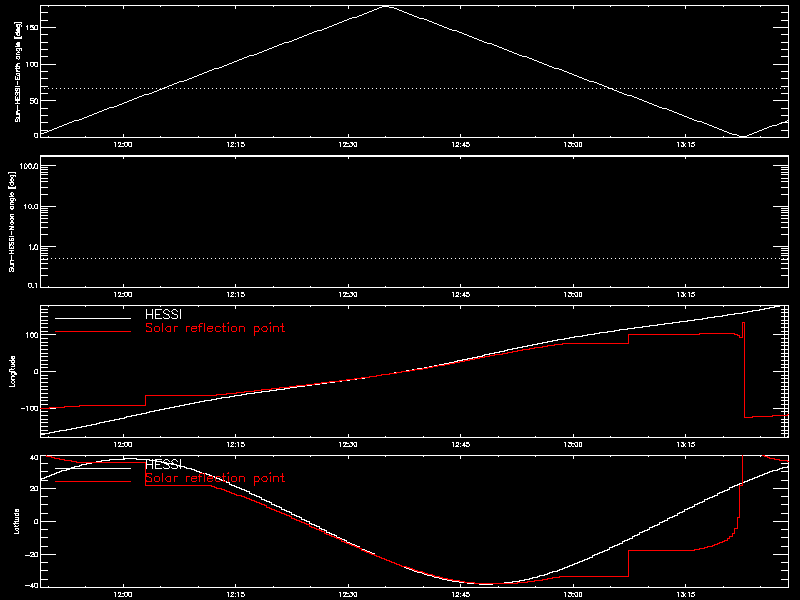Click the "Longitude" axis title
This screenshot has width=800, height=600.
pyautogui.click(x=13, y=371)
